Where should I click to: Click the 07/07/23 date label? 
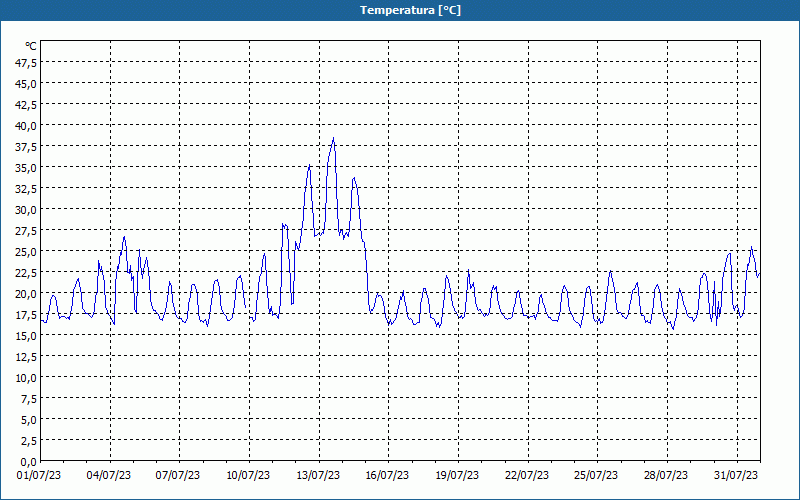(x=178, y=475)
